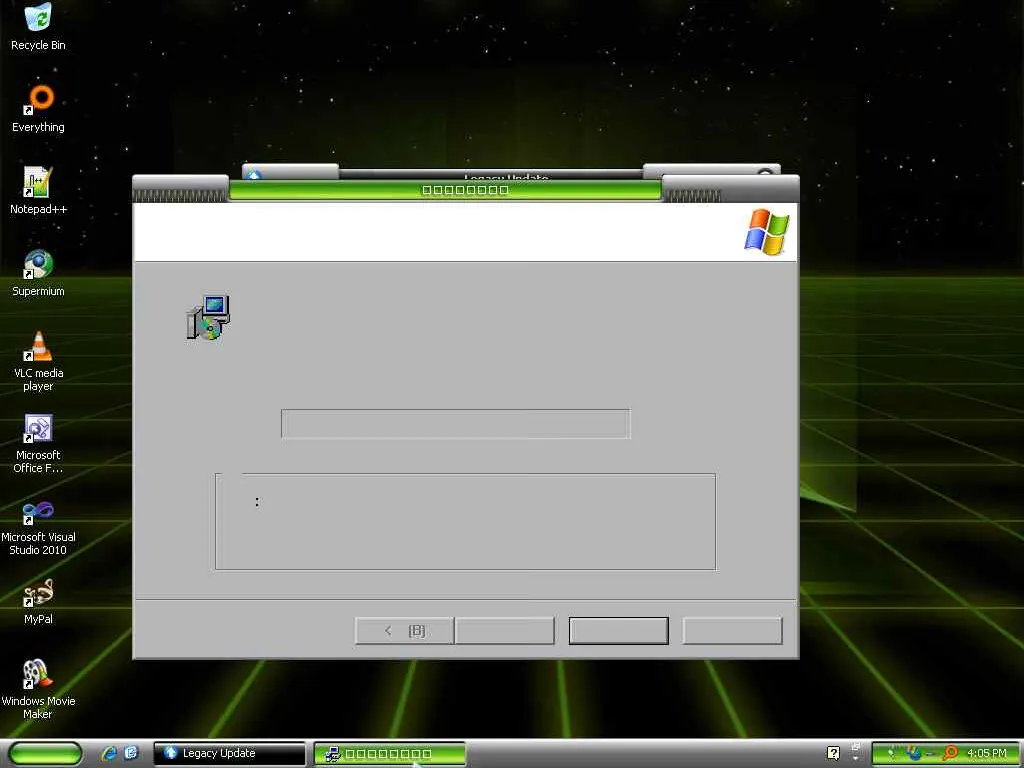Viewport: 1024px width, 768px height.
Task: Click the Windows update shield tray icon
Action: click(914, 753)
